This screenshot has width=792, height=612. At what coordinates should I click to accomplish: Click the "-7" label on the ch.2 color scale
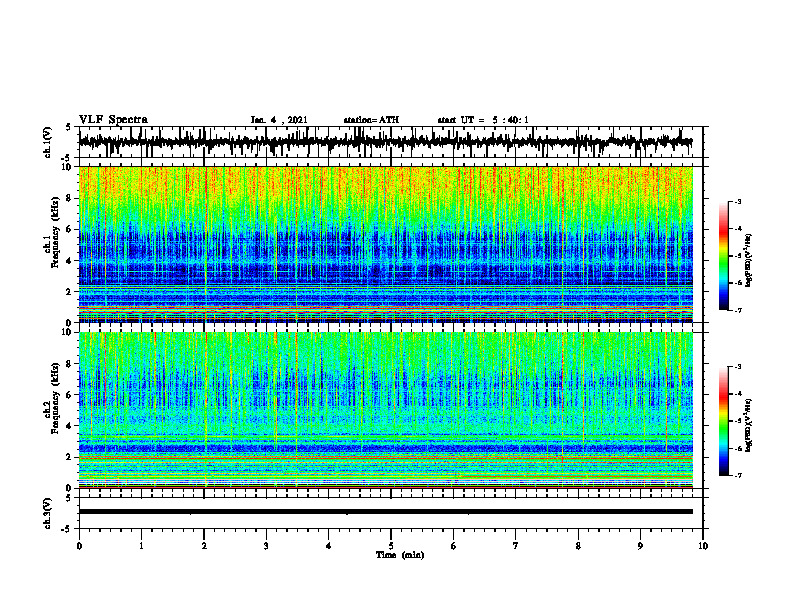click(x=738, y=475)
